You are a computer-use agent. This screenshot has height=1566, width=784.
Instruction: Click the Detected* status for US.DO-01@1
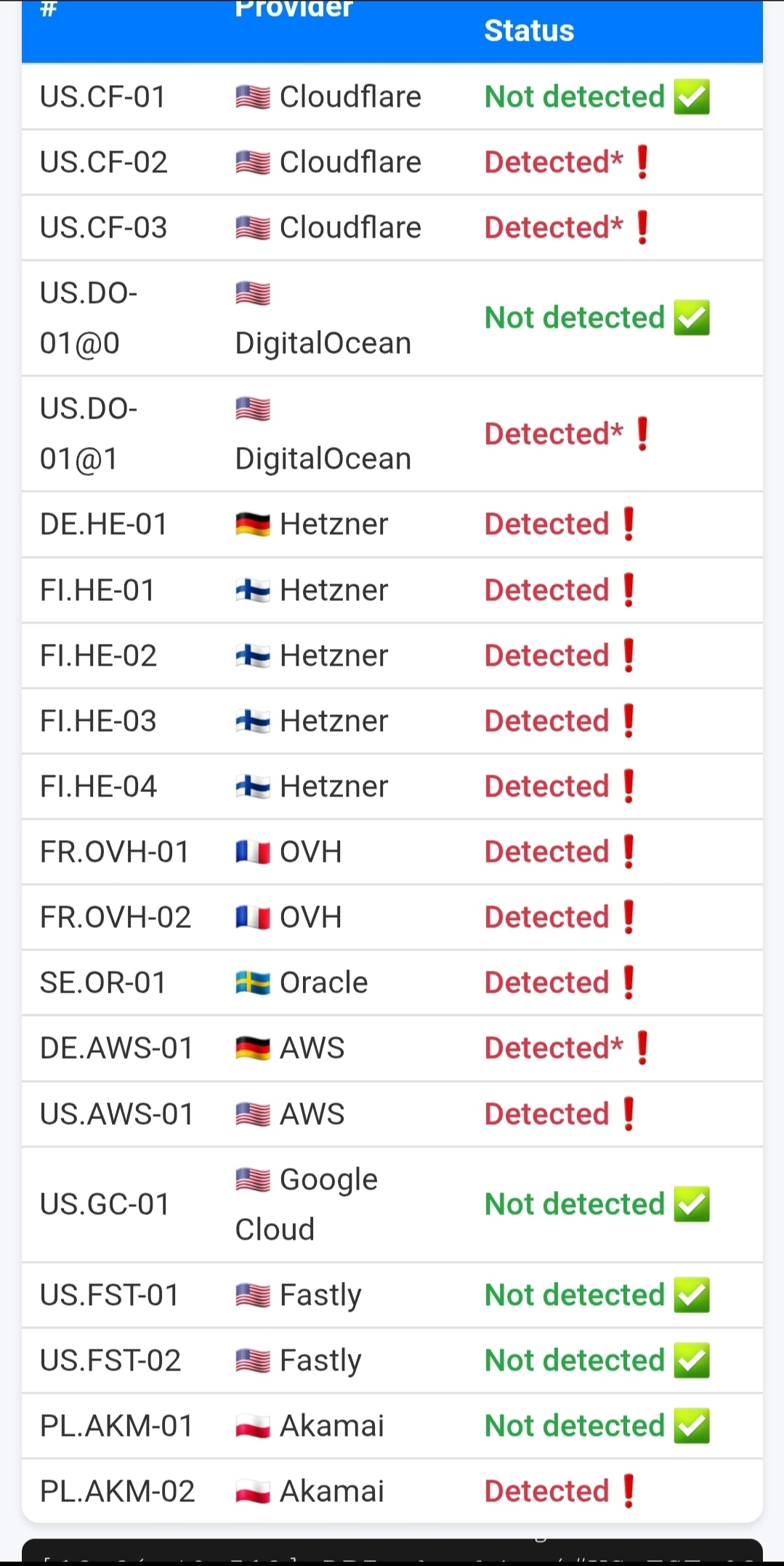(x=554, y=434)
